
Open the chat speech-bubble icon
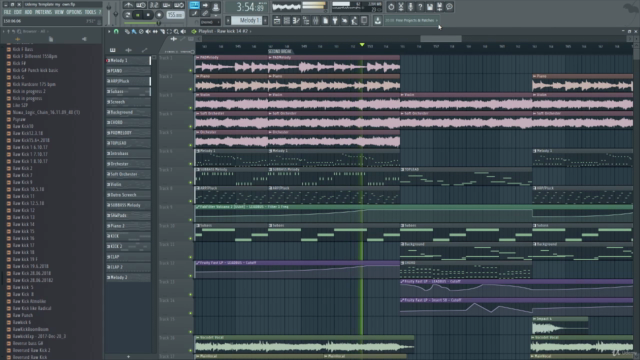click(x=449, y=7)
